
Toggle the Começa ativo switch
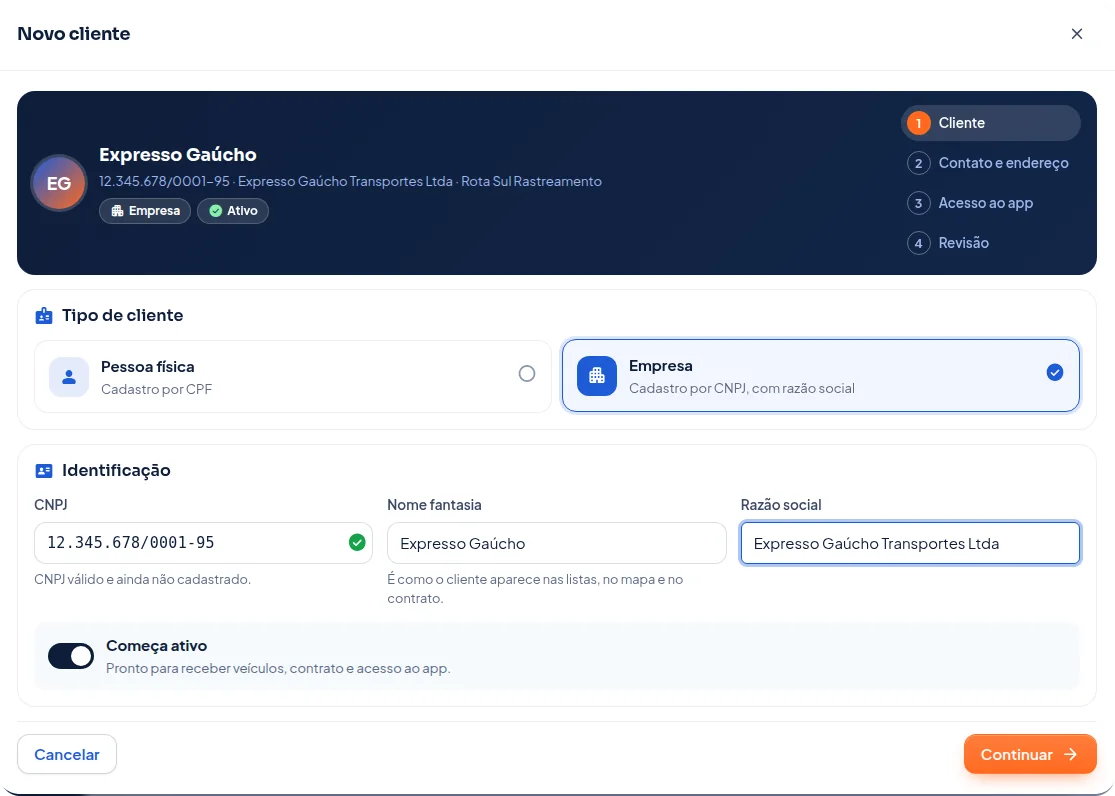pos(71,656)
